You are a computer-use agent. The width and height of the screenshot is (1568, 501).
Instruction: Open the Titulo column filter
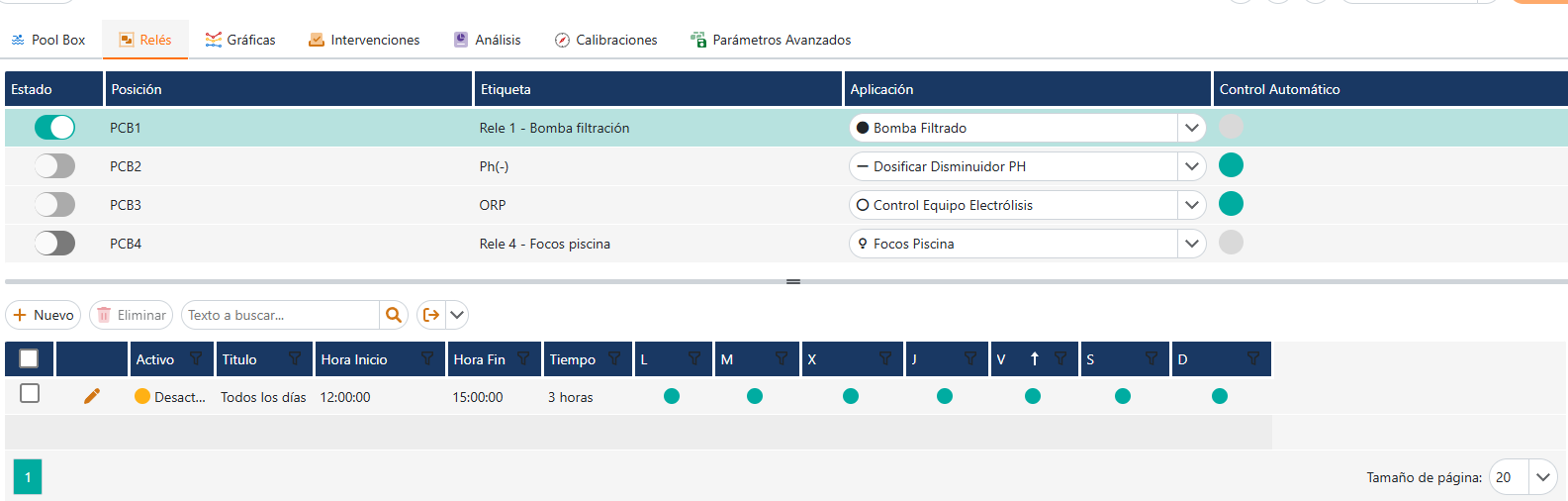point(295,358)
